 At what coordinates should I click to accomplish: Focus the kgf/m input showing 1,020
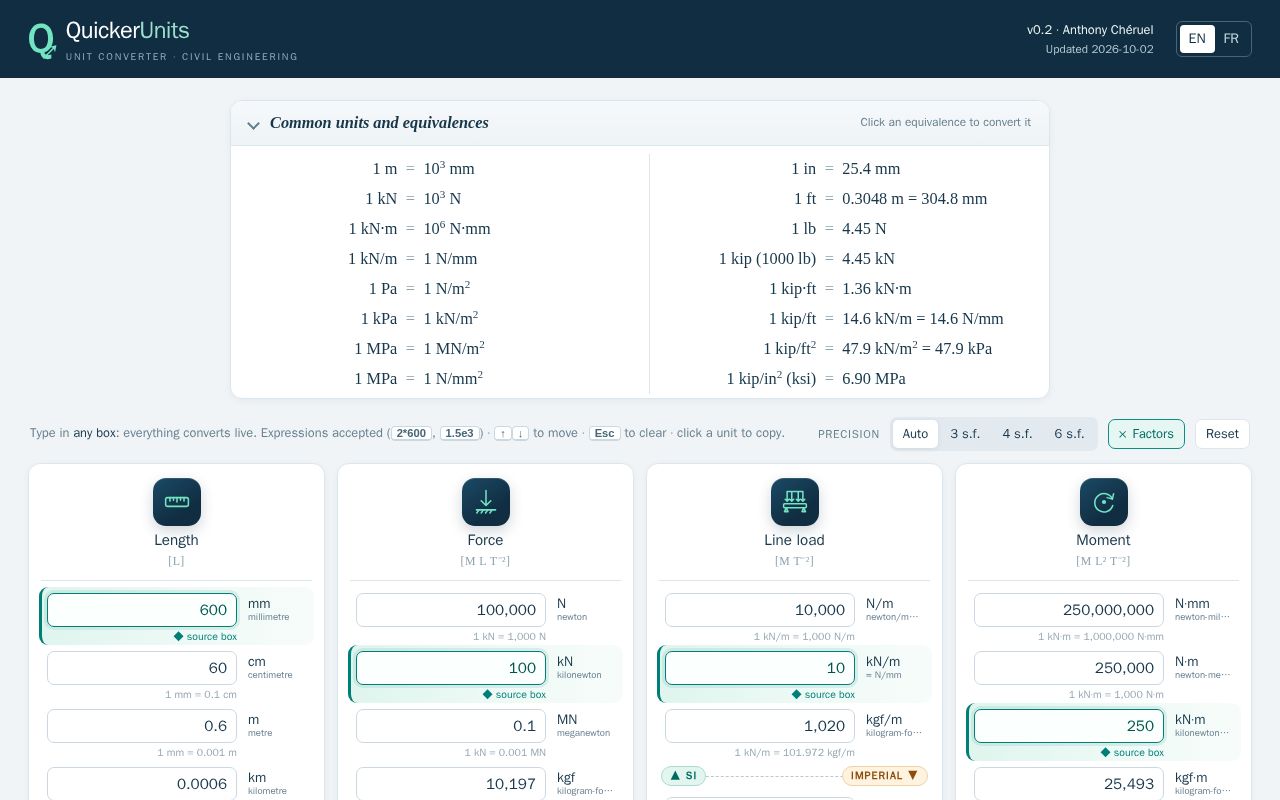760,726
